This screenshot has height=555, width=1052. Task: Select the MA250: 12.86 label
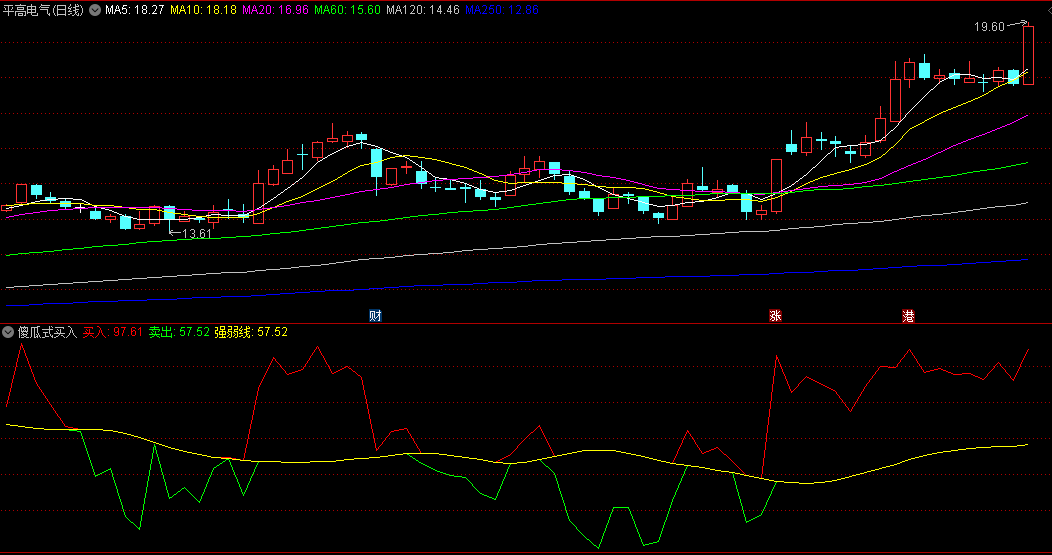(502, 10)
